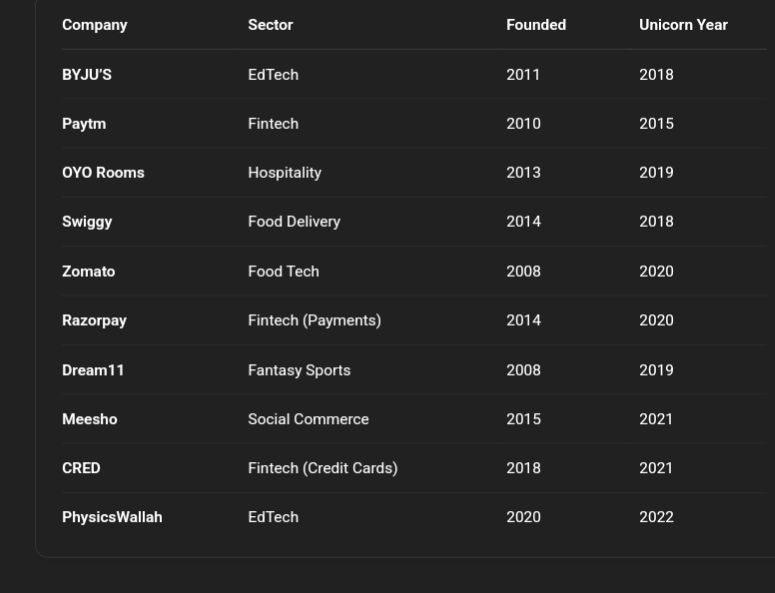
Task: Click the Hospitality sector cell
Action: pos(285,173)
